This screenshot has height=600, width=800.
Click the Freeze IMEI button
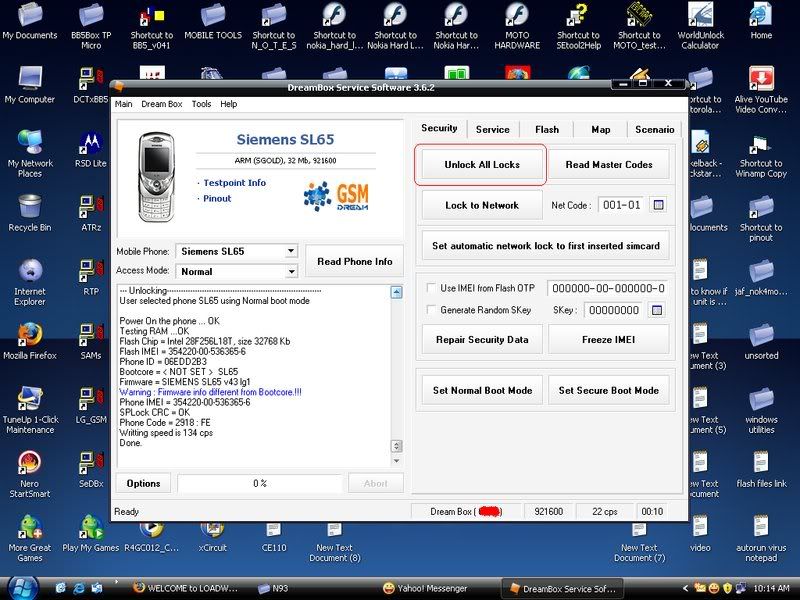click(x=608, y=339)
